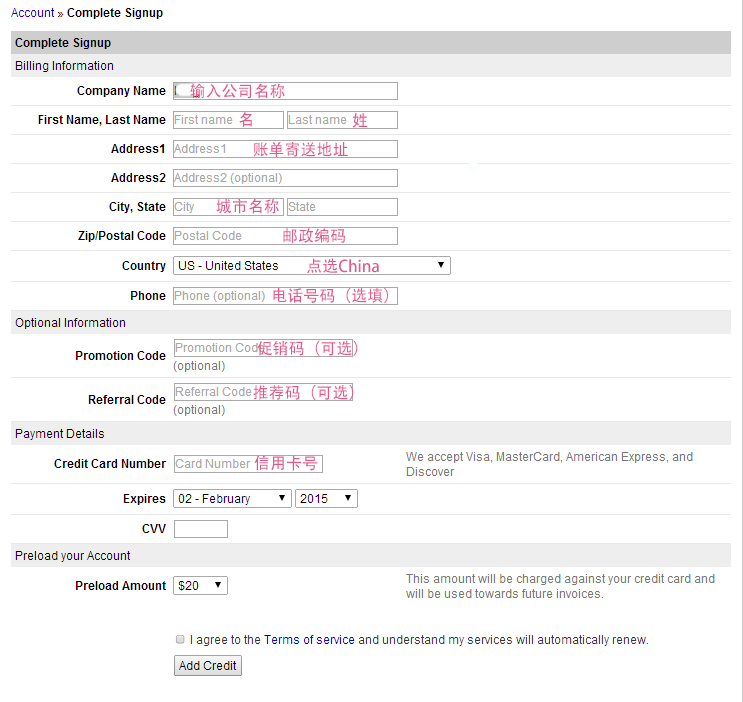
Task: Tick the agree to Terms checkbox
Action: tap(180, 639)
